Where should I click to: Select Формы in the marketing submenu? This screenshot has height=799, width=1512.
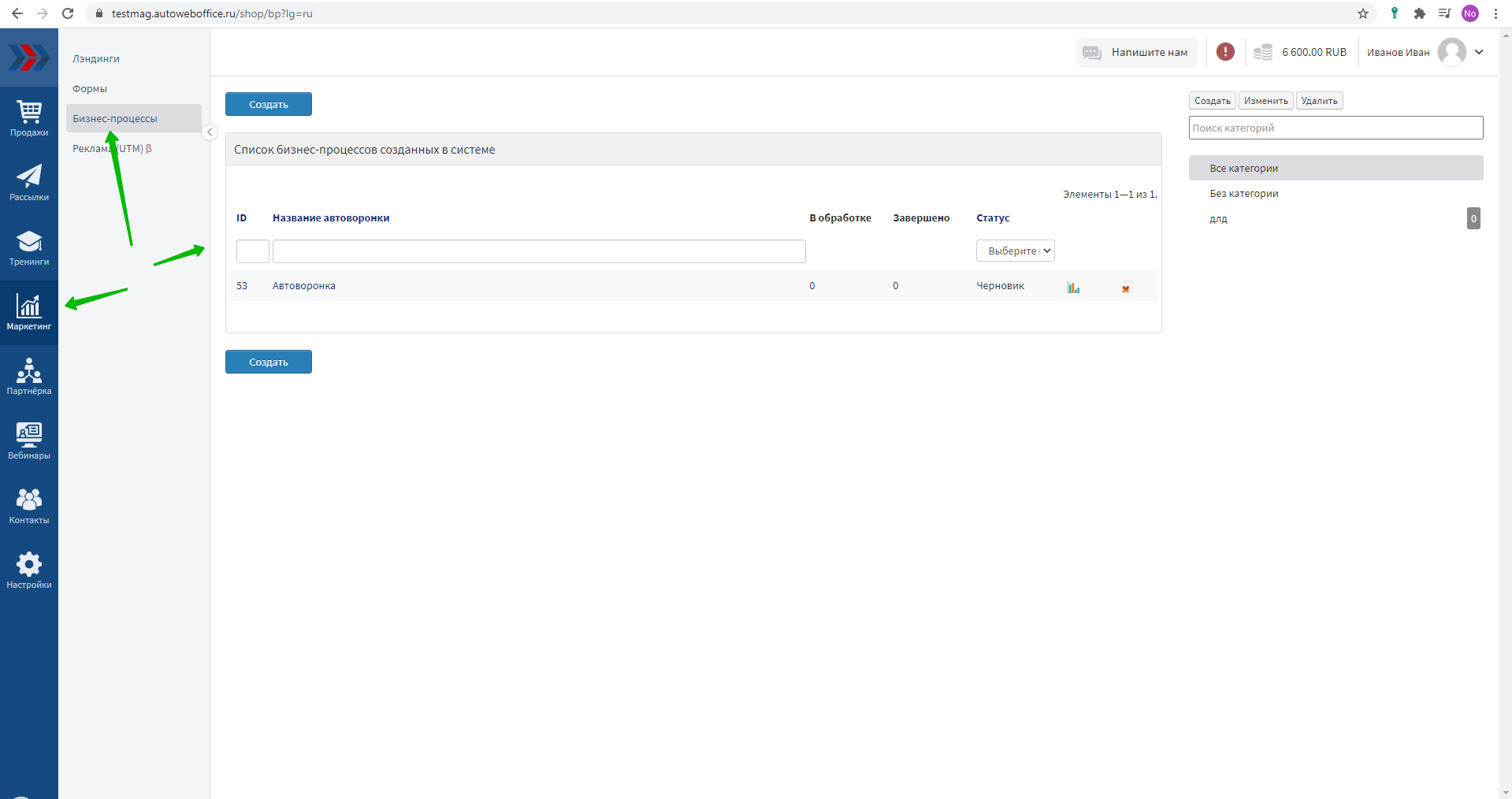point(90,89)
